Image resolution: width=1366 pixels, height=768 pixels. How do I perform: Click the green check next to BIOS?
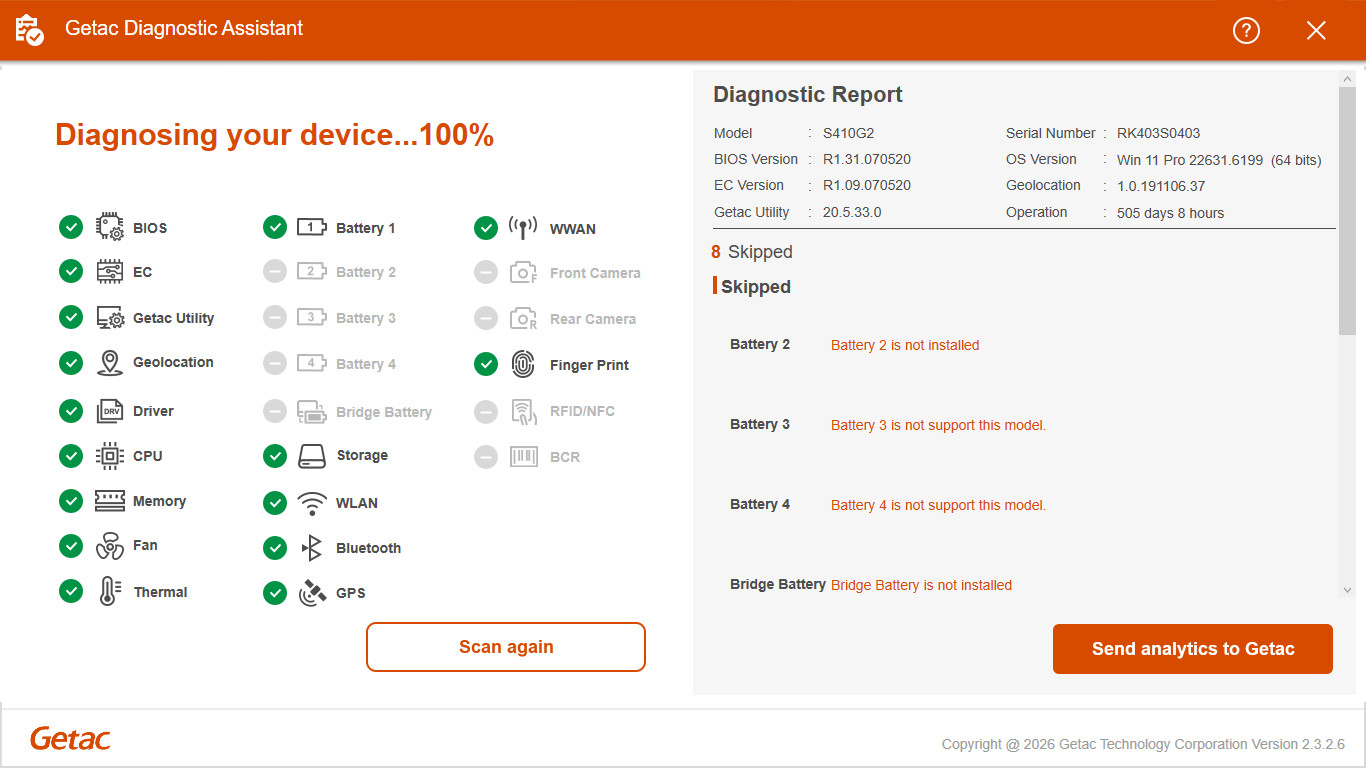[x=71, y=227]
